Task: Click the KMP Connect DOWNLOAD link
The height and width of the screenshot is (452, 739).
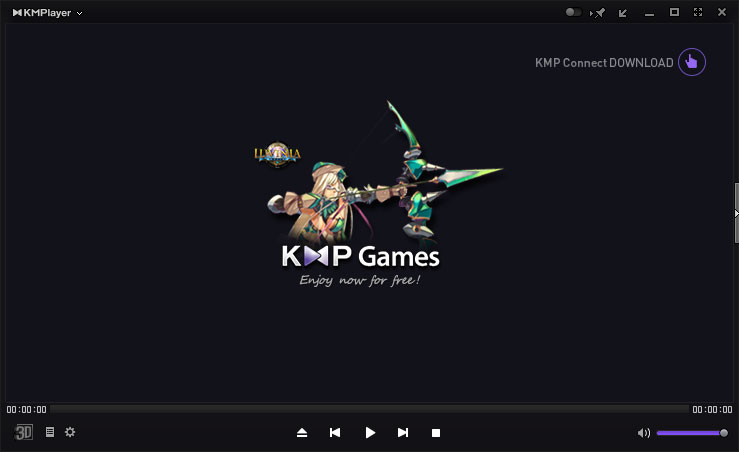Action: click(604, 62)
